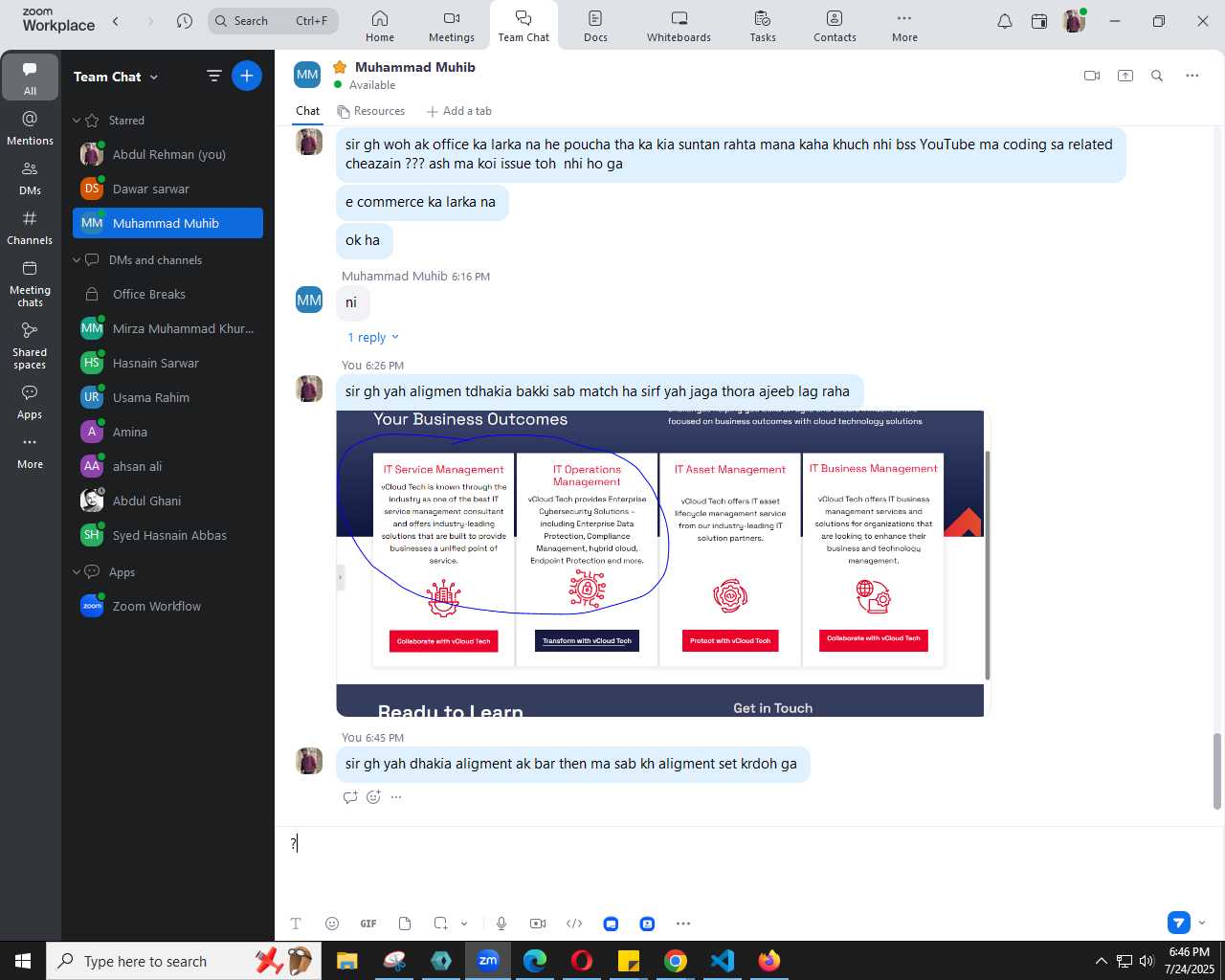
Task: Insert code snippet
Action: coord(574,924)
